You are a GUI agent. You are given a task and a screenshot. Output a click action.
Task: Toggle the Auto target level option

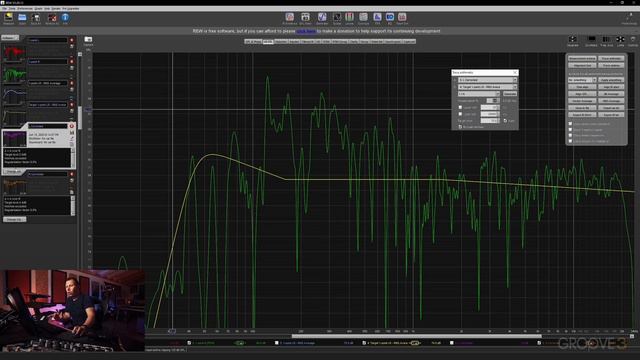[505, 120]
